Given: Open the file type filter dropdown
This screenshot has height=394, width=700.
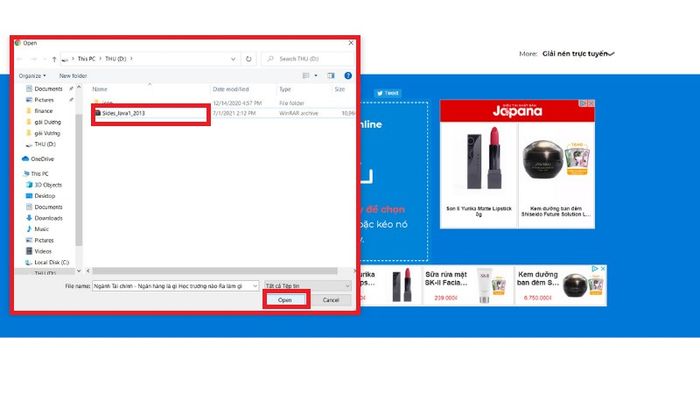Looking at the screenshot, I should coord(308,286).
